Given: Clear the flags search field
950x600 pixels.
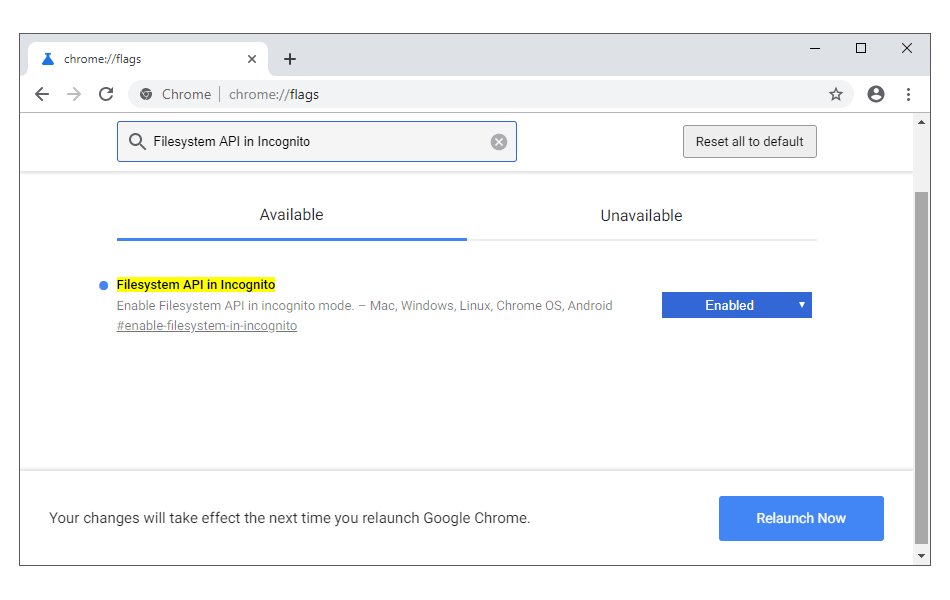Looking at the screenshot, I should [x=499, y=142].
